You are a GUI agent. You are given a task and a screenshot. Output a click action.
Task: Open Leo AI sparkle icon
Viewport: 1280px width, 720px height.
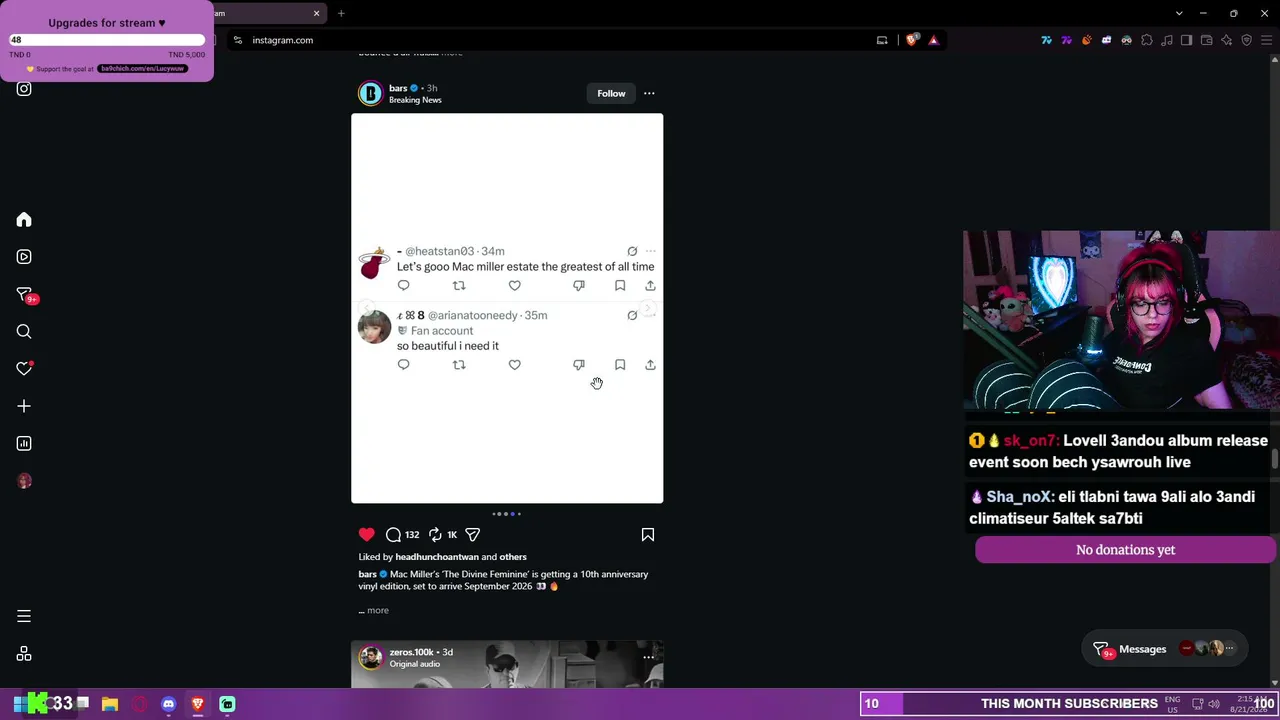click(1226, 40)
